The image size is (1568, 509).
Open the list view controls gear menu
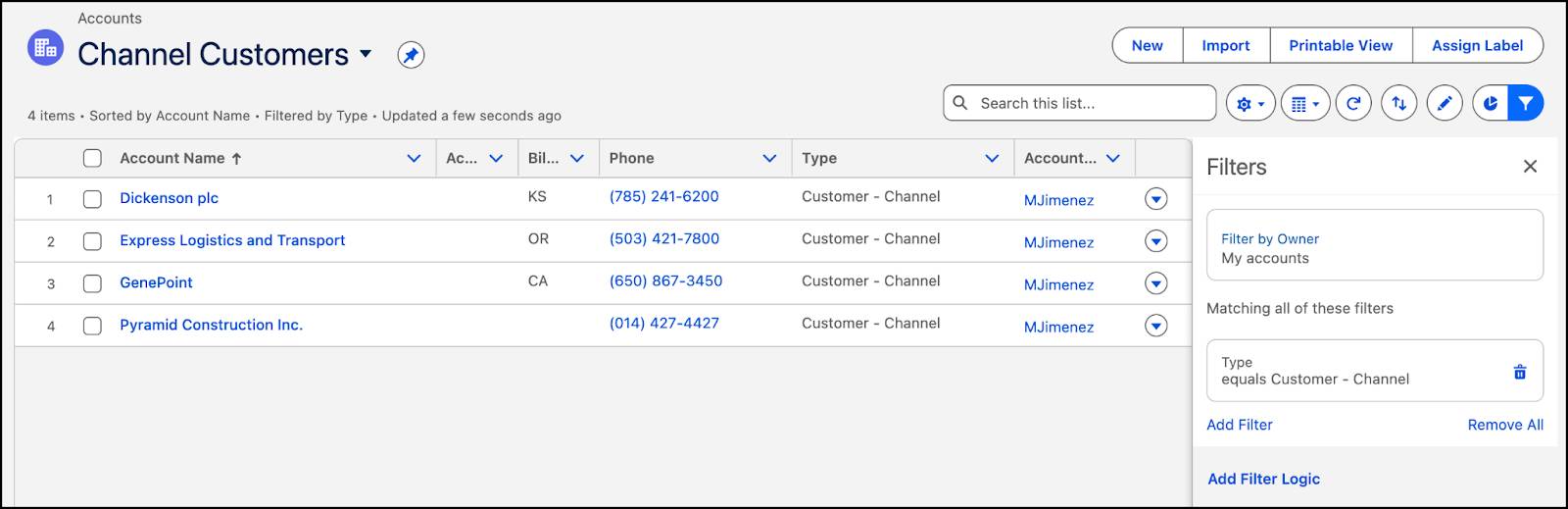click(x=1249, y=104)
